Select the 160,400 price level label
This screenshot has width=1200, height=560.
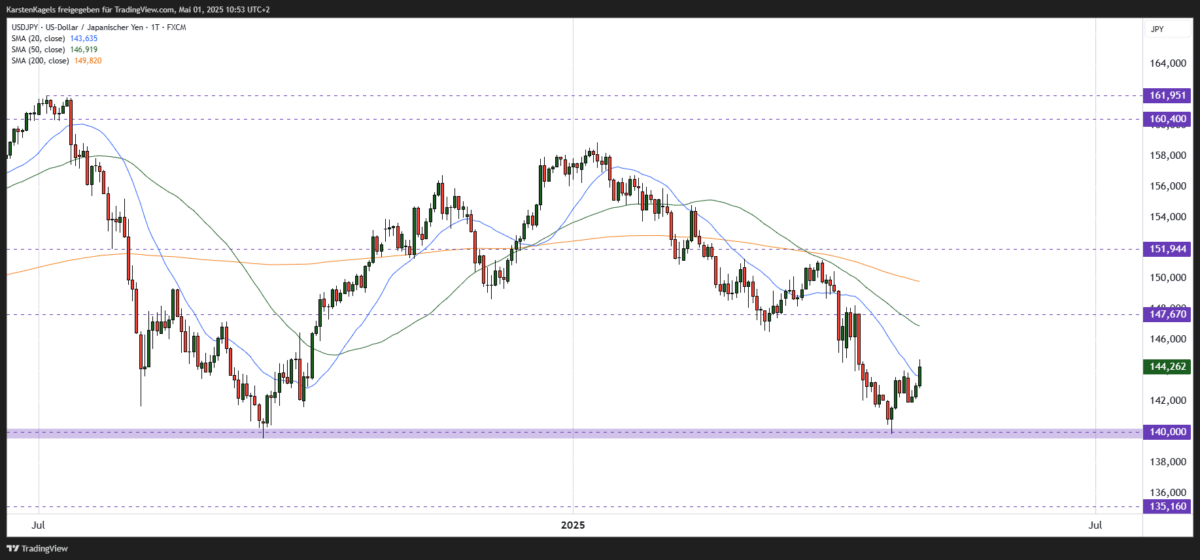(x=1167, y=119)
